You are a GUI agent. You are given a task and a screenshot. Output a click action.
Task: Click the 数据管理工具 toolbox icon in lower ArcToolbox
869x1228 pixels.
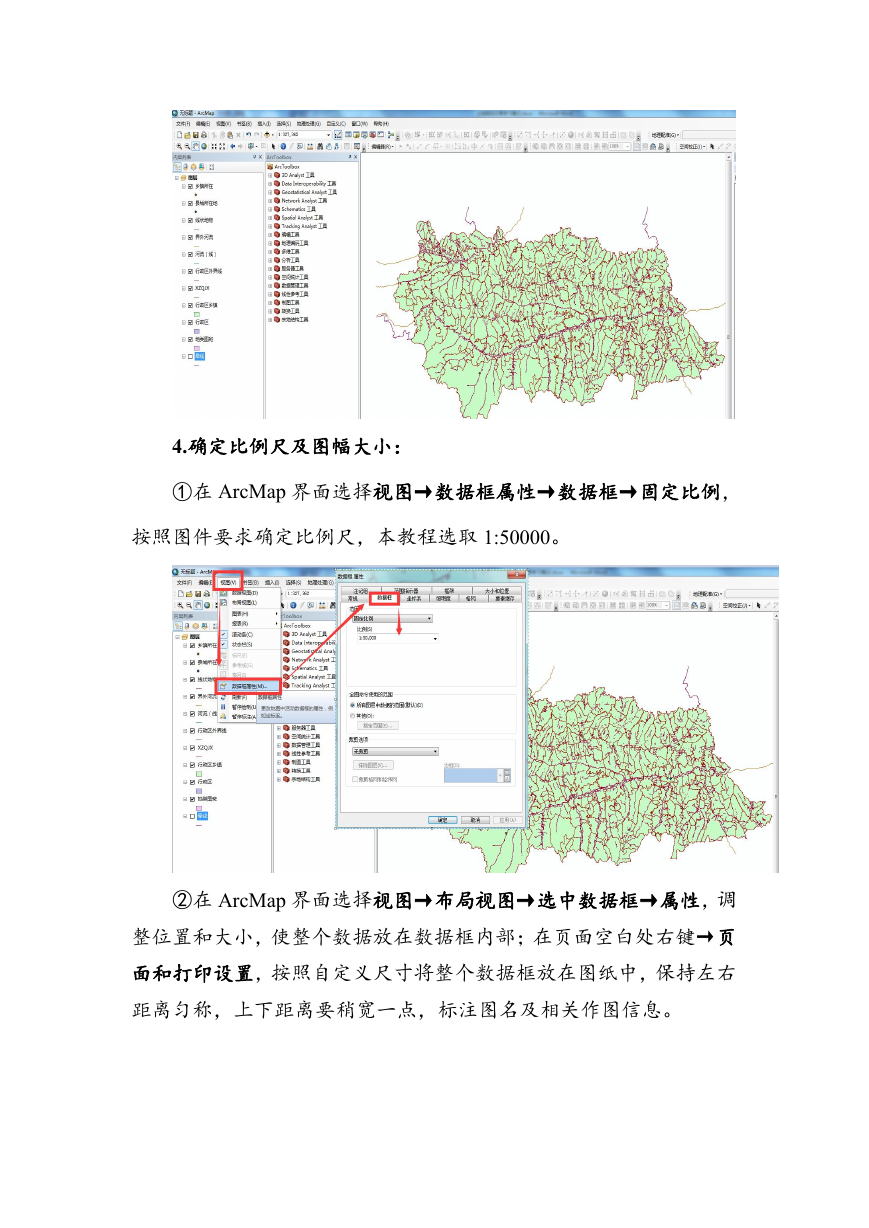click(286, 744)
